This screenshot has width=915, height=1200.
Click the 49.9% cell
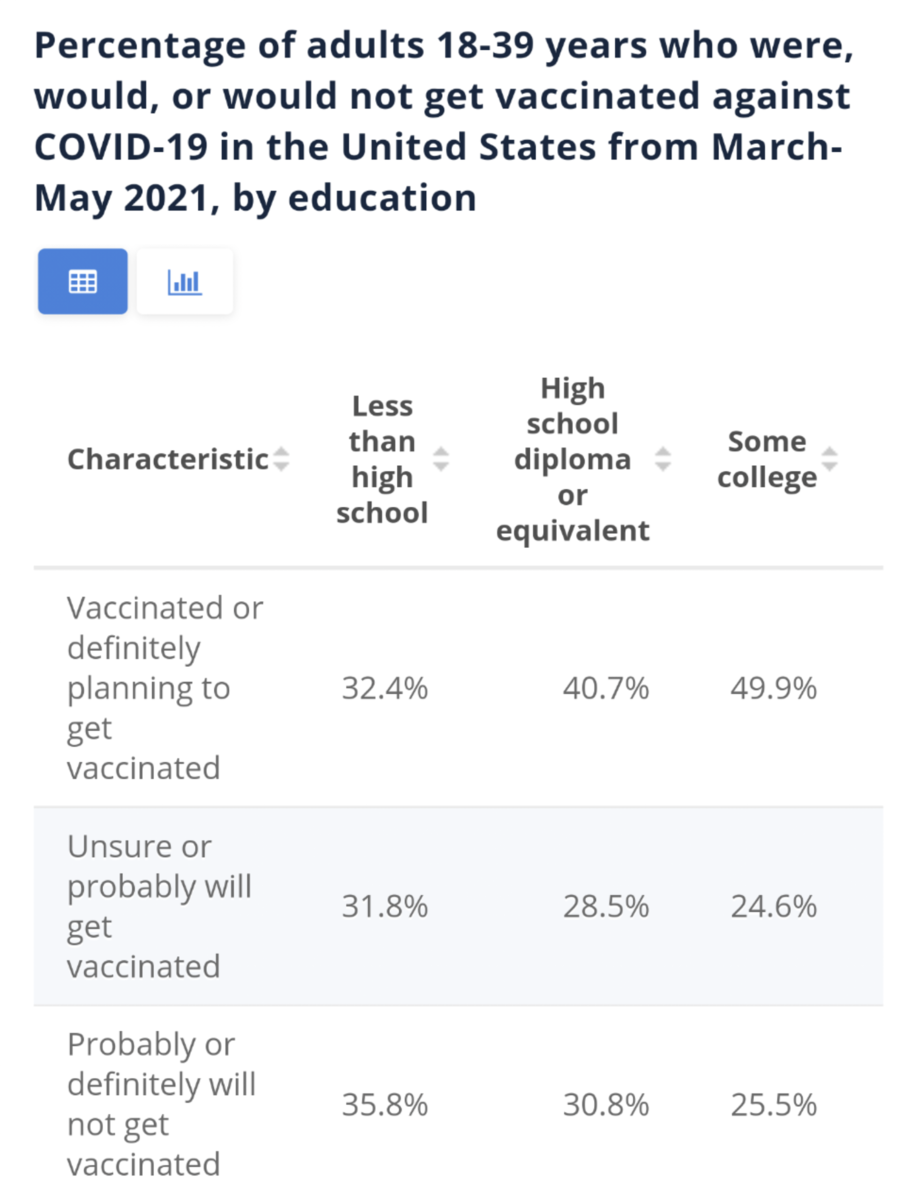pyautogui.click(x=773, y=689)
